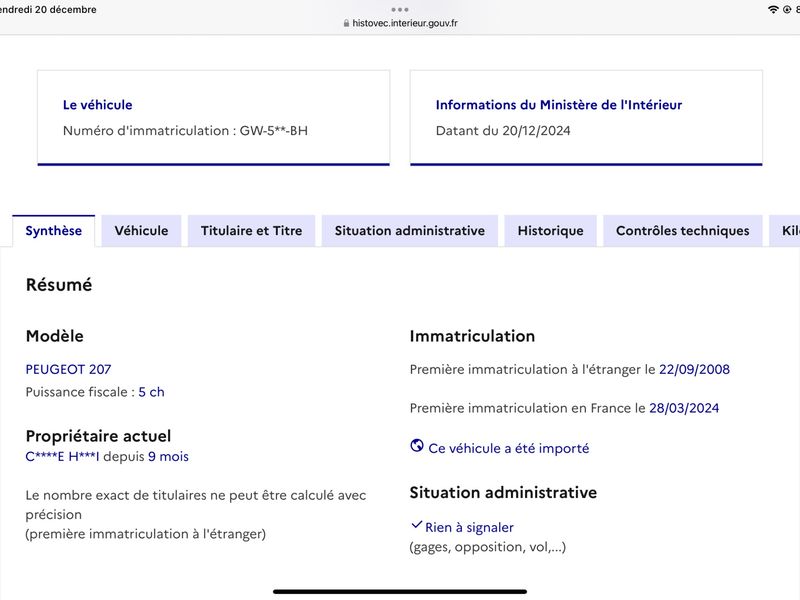Click the histovec.interieur.gouv.fr address bar
800x600 pixels.
[x=400, y=23]
